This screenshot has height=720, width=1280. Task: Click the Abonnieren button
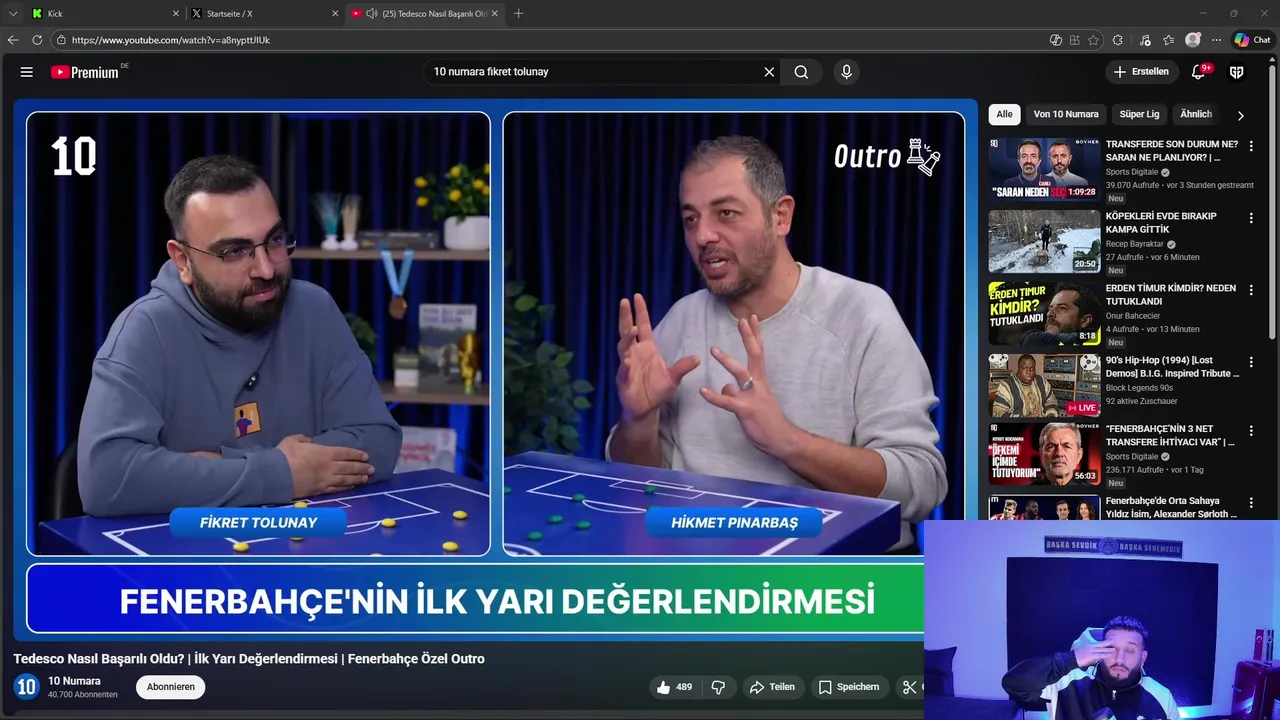(x=171, y=687)
